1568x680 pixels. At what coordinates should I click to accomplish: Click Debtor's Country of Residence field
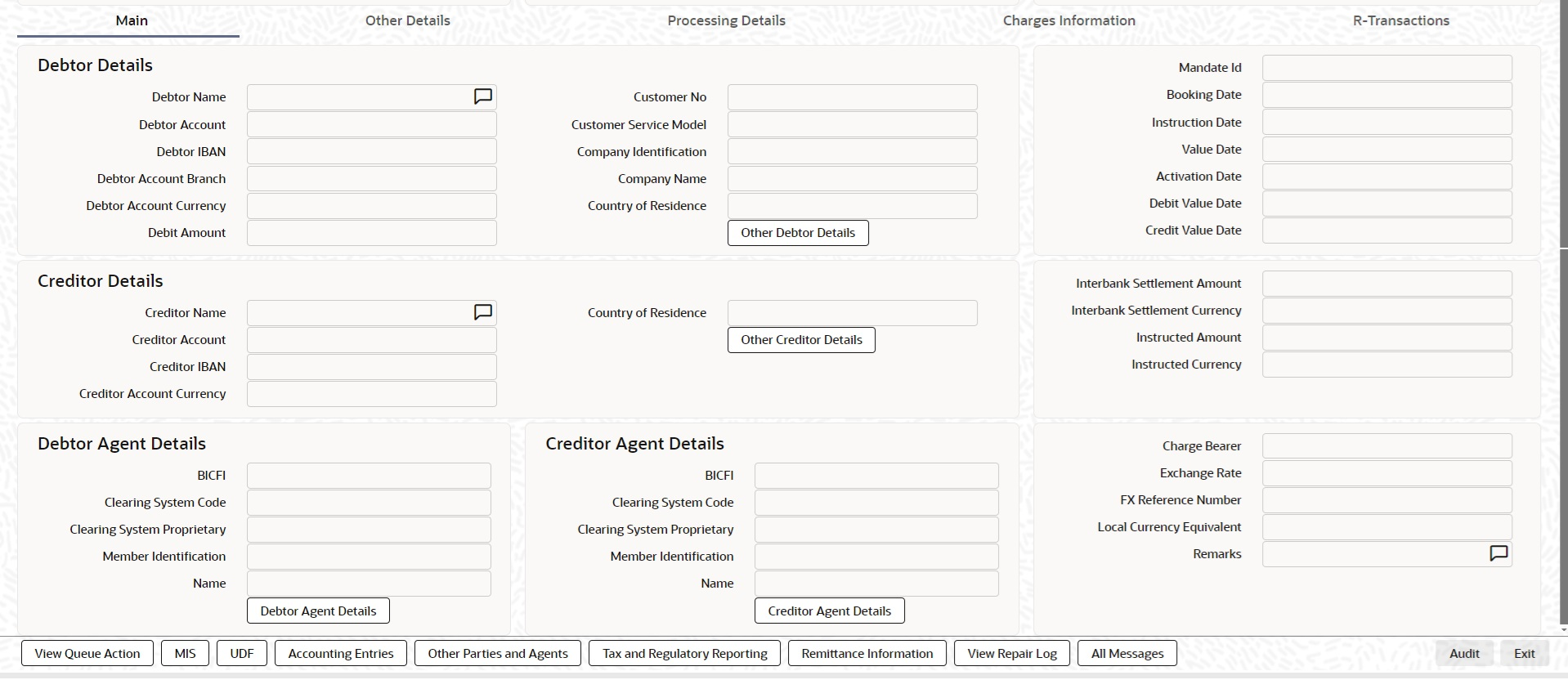click(853, 206)
